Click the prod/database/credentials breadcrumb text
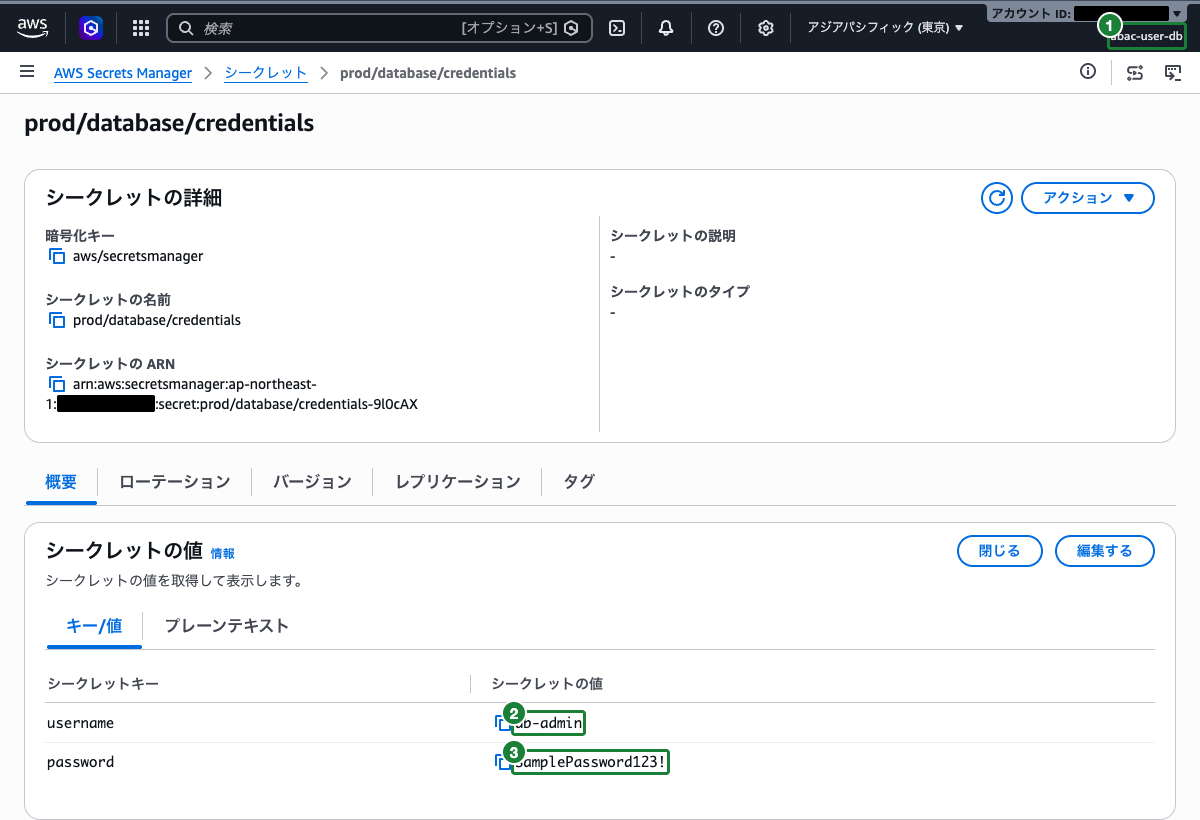The width and height of the screenshot is (1200, 820). click(428, 73)
